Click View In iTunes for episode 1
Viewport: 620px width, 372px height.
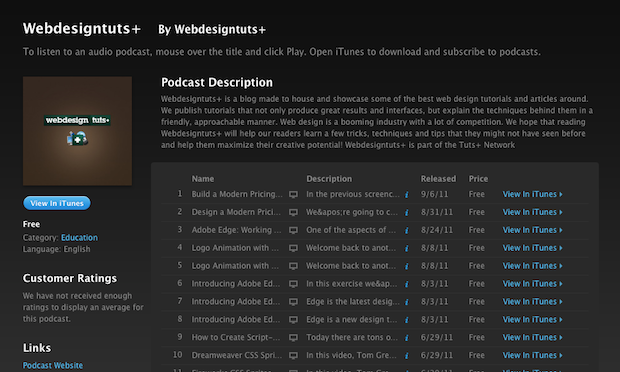pyautogui.click(x=532, y=194)
